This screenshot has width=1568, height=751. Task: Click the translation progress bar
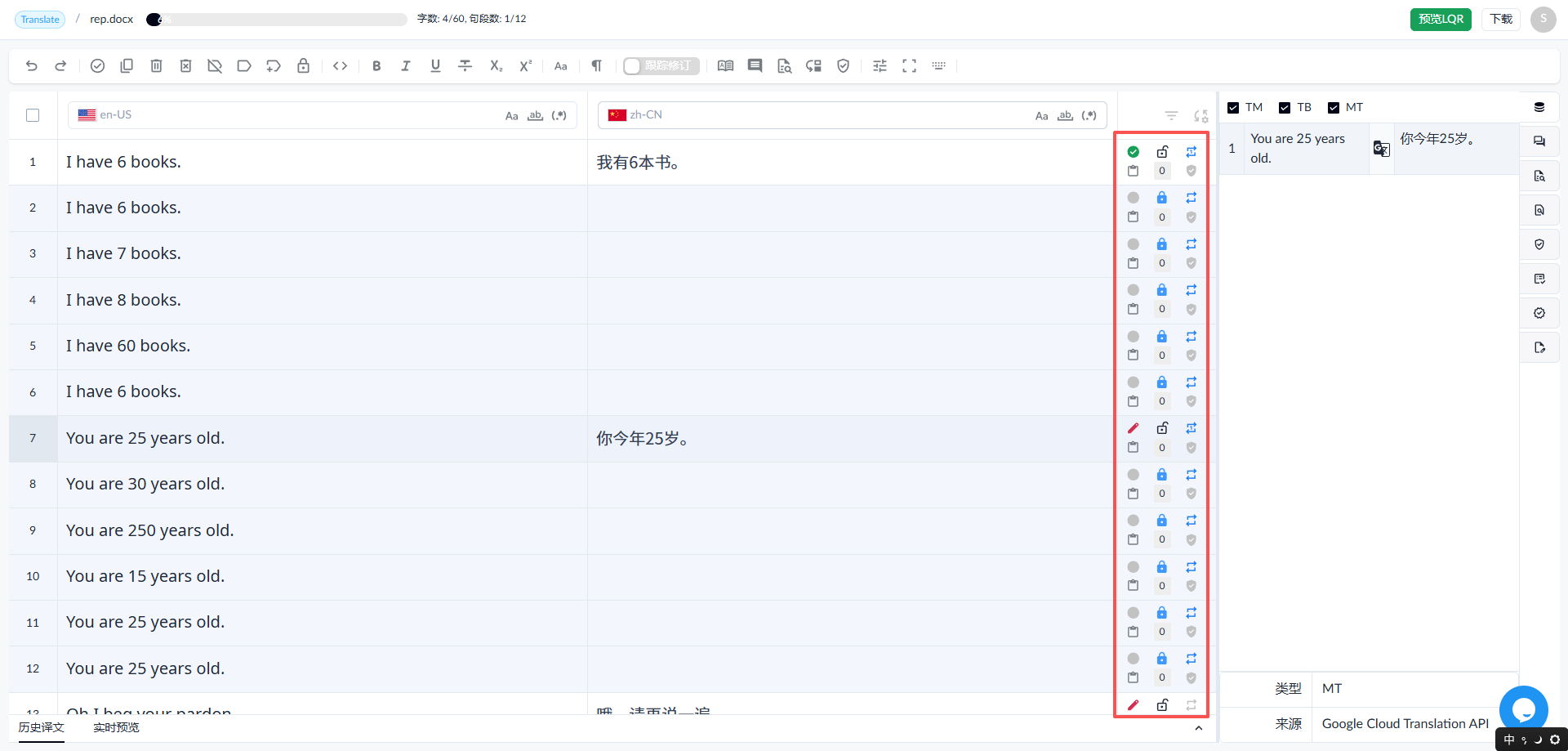coord(277,20)
